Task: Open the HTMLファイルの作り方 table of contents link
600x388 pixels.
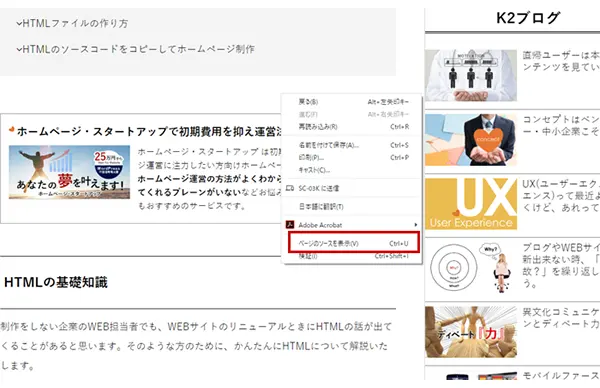Action: click(x=75, y=23)
